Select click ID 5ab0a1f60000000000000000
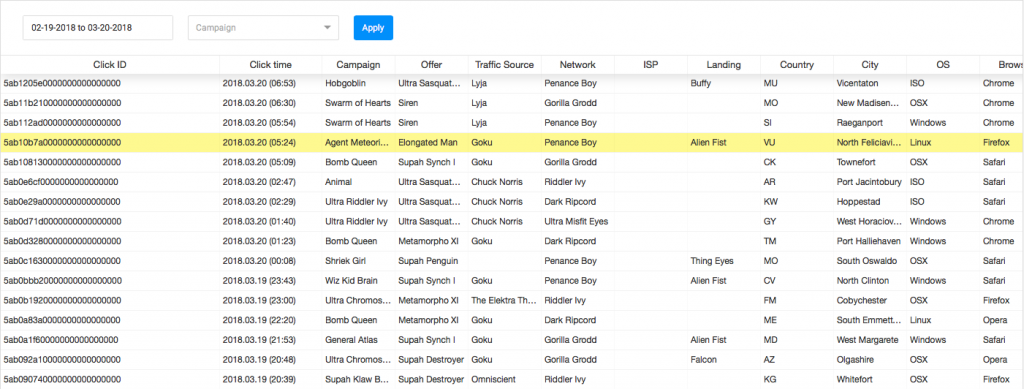Viewport: 1024px width, 389px height. click(61, 339)
